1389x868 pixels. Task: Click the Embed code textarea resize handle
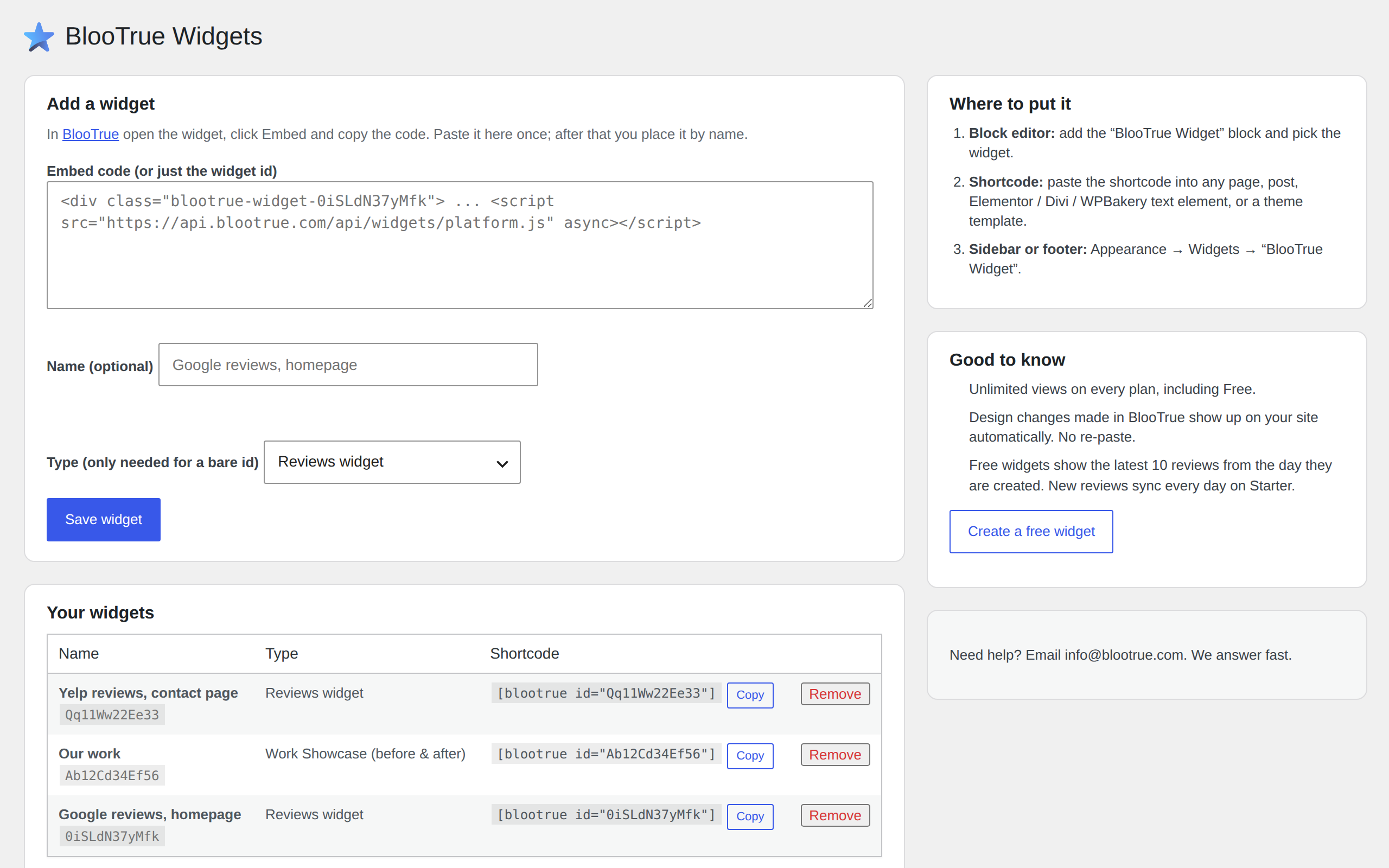867,303
